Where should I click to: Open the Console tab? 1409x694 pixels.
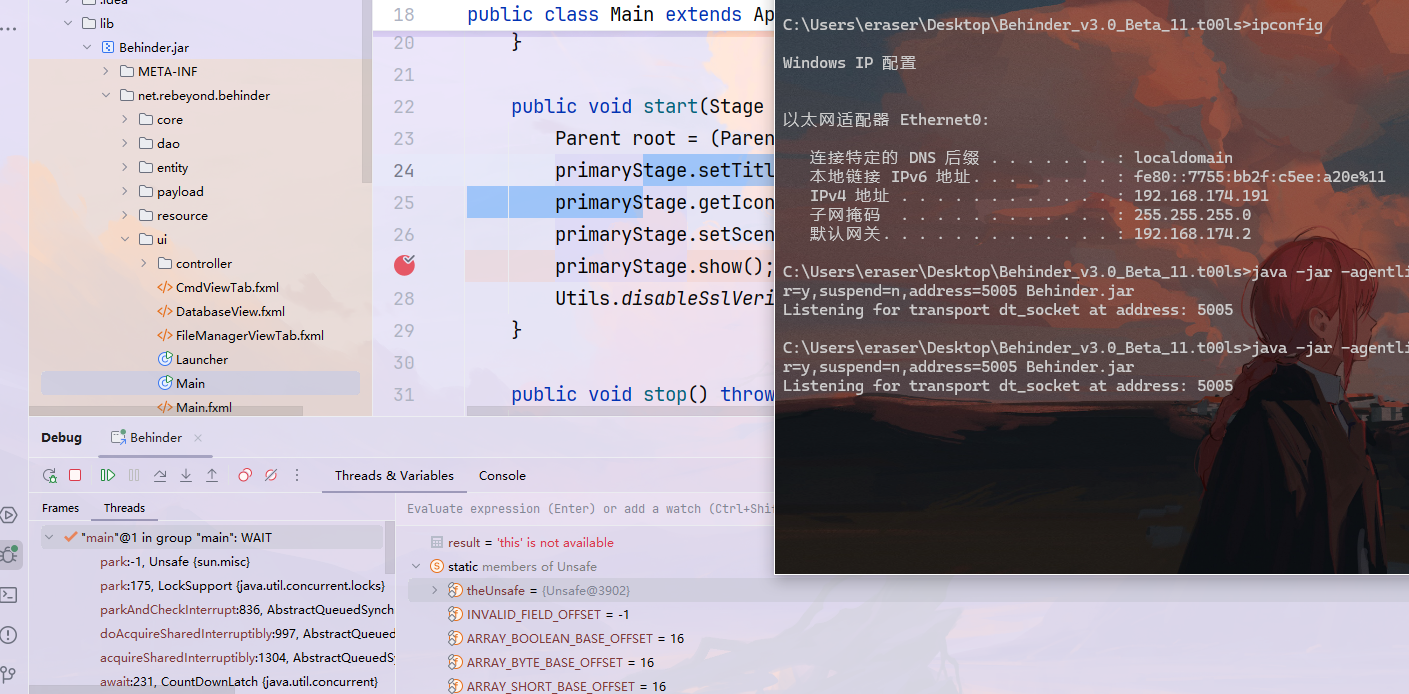(502, 476)
